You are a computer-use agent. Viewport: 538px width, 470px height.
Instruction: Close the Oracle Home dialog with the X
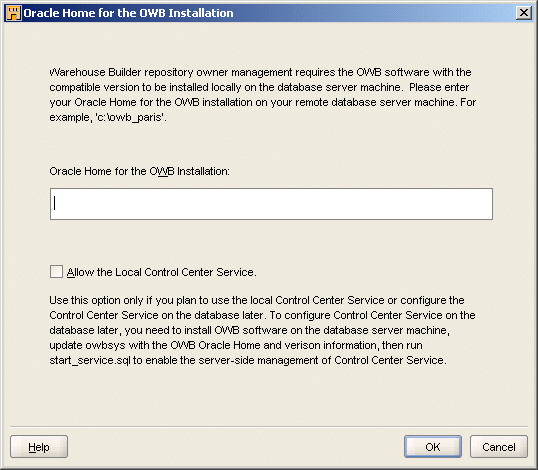tap(524, 13)
